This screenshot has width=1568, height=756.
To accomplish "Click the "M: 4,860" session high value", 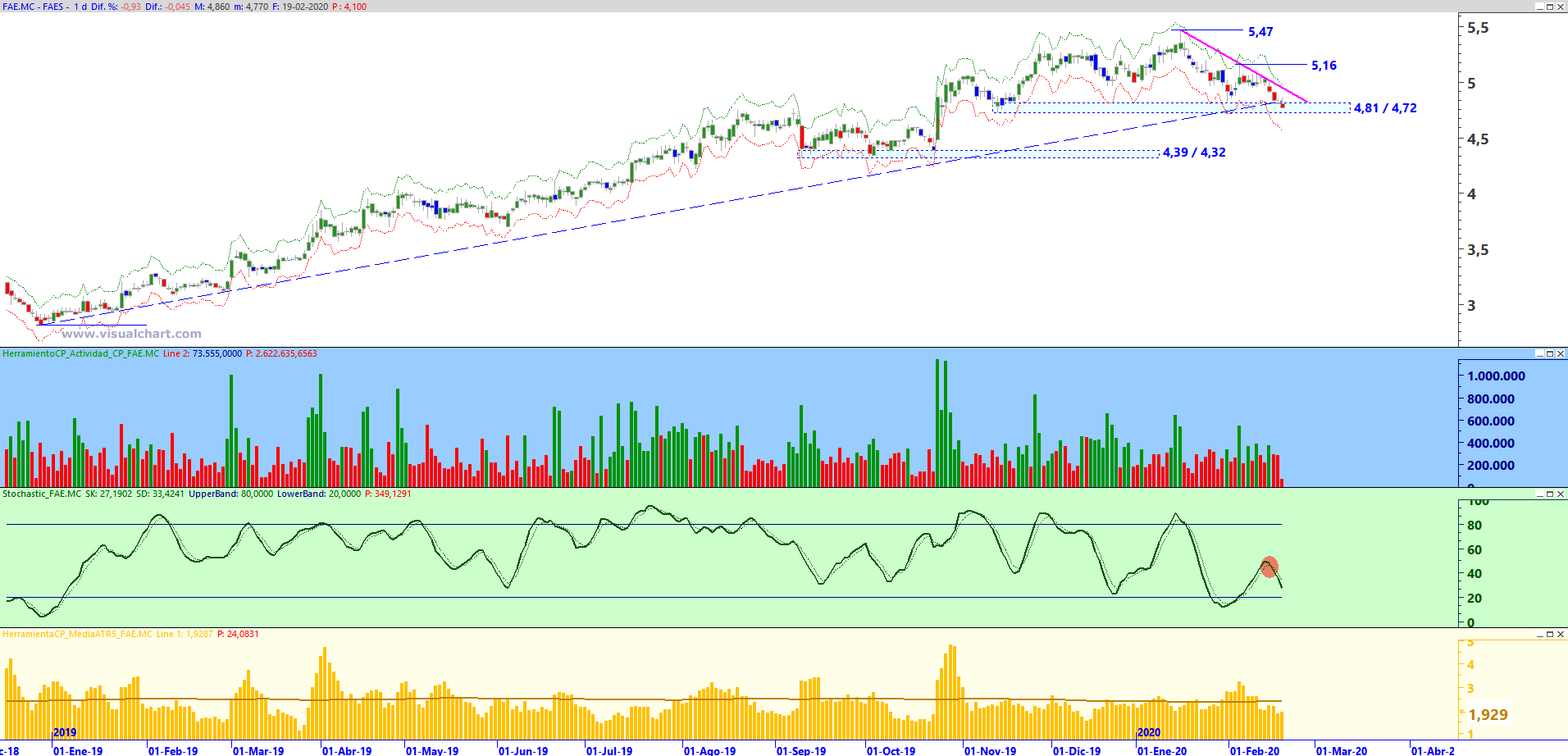I will coord(212,7).
